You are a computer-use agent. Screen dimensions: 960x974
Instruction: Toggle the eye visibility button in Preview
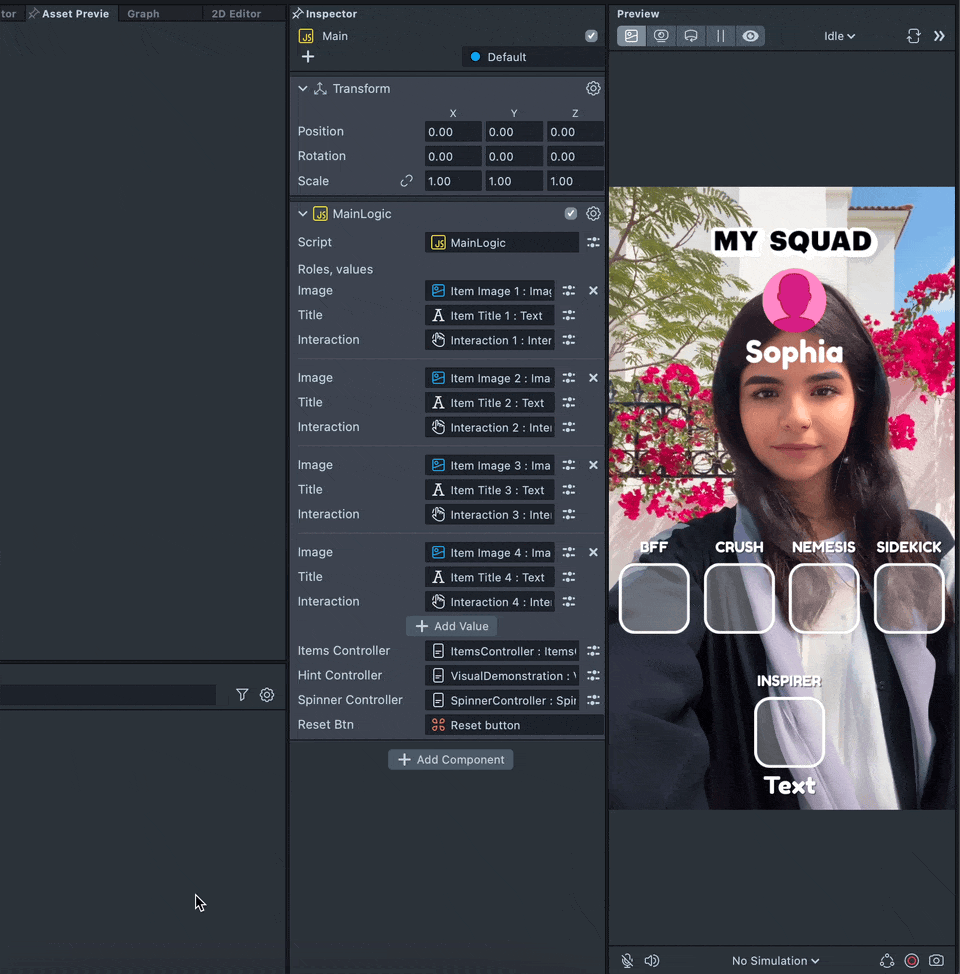coord(750,36)
